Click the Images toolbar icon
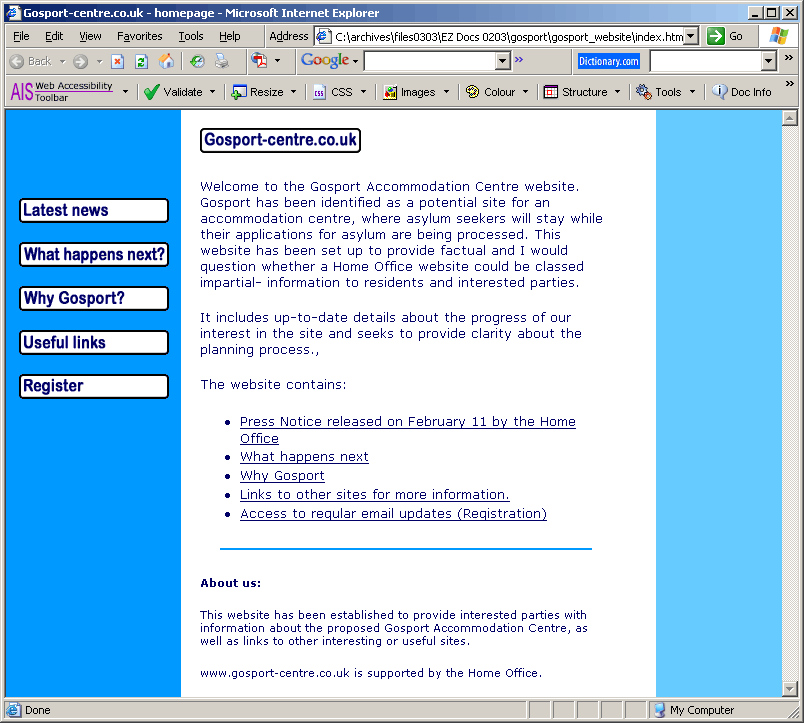Image resolution: width=804 pixels, height=723 pixels. (x=390, y=92)
